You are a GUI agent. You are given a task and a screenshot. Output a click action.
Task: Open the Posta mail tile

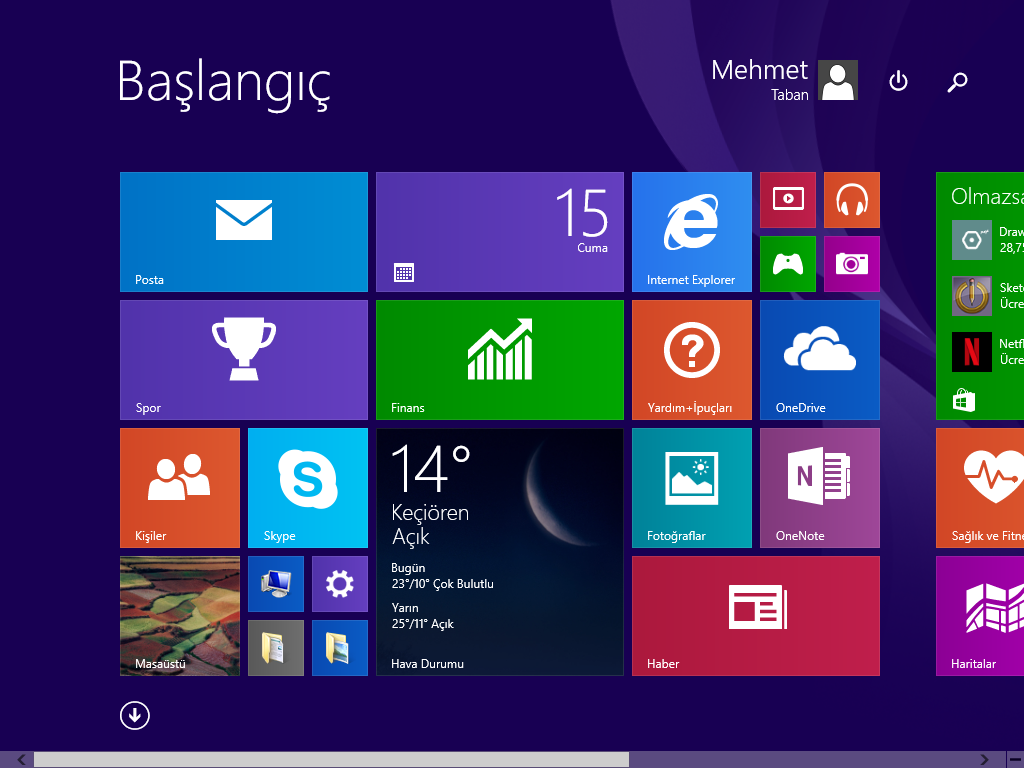[x=244, y=232]
